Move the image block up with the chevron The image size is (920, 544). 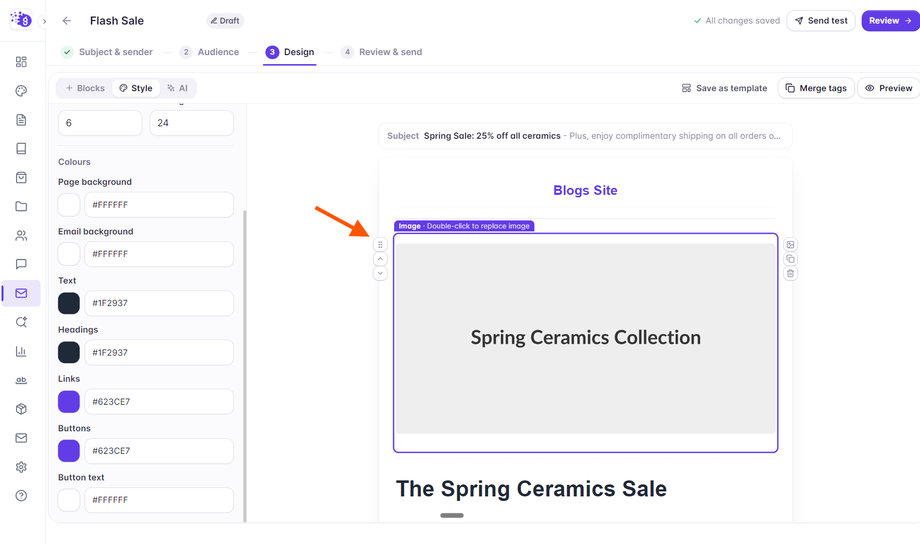pyautogui.click(x=380, y=259)
